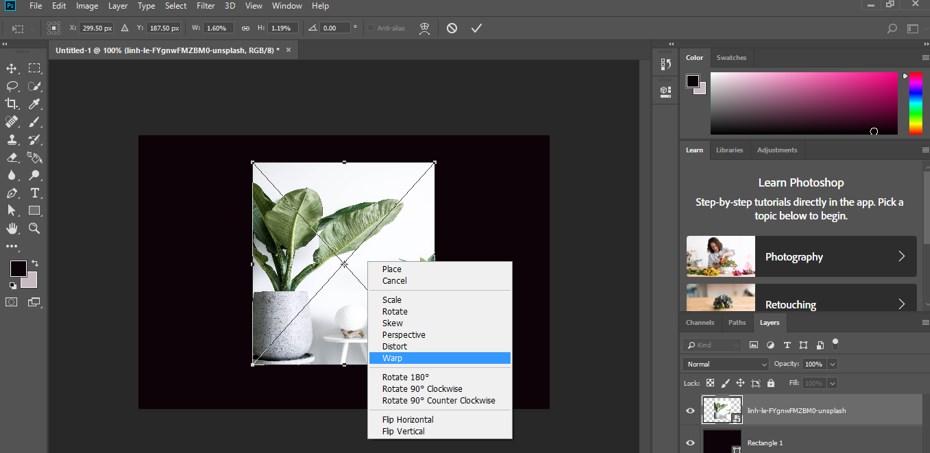Hide the Rectangle 1 layer

coord(690,442)
